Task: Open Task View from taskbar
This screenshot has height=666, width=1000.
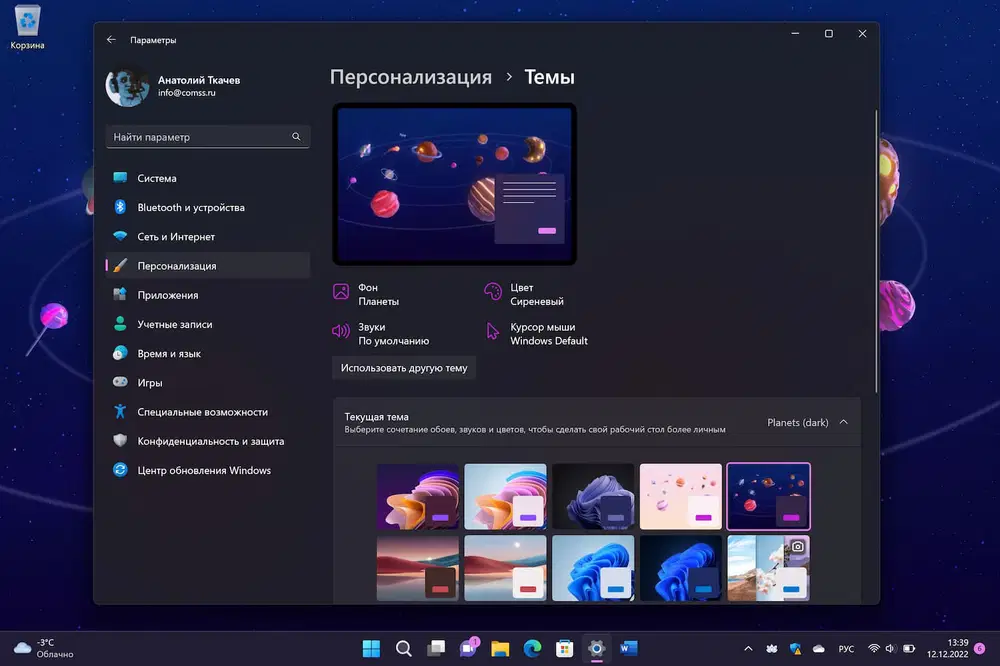Action: [436, 649]
